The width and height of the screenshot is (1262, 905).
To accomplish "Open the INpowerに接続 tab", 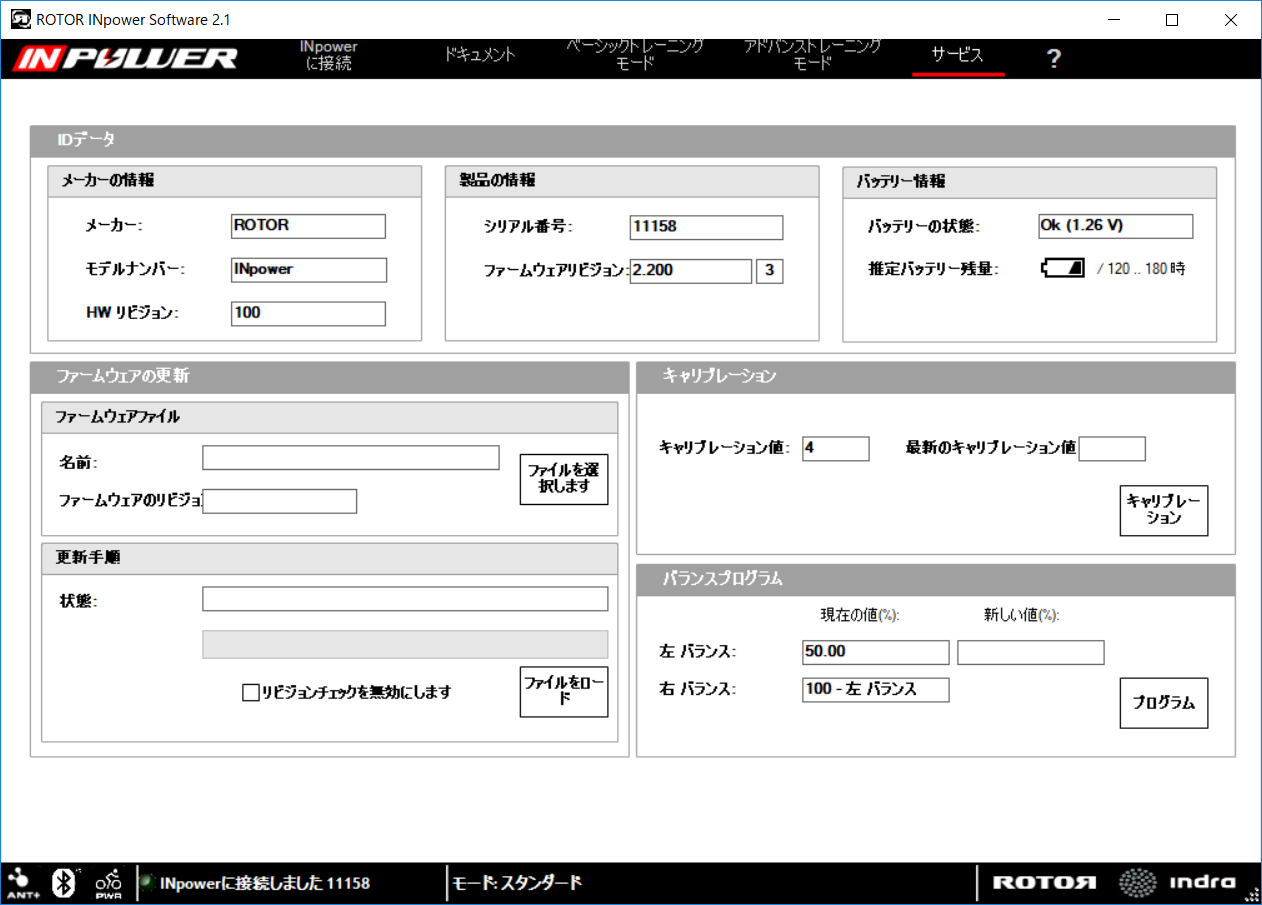I will [x=328, y=55].
